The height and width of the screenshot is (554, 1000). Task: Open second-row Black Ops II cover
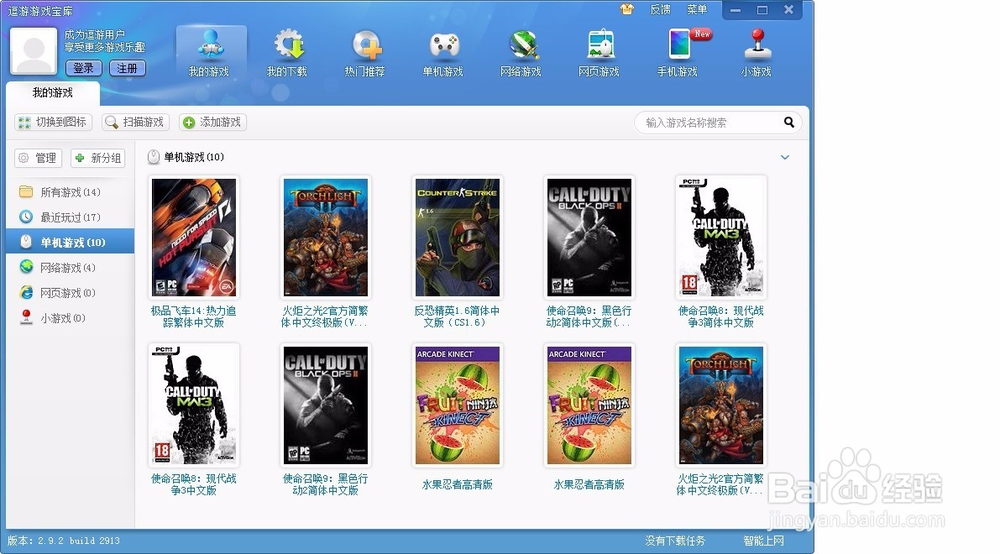click(x=326, y=405)
